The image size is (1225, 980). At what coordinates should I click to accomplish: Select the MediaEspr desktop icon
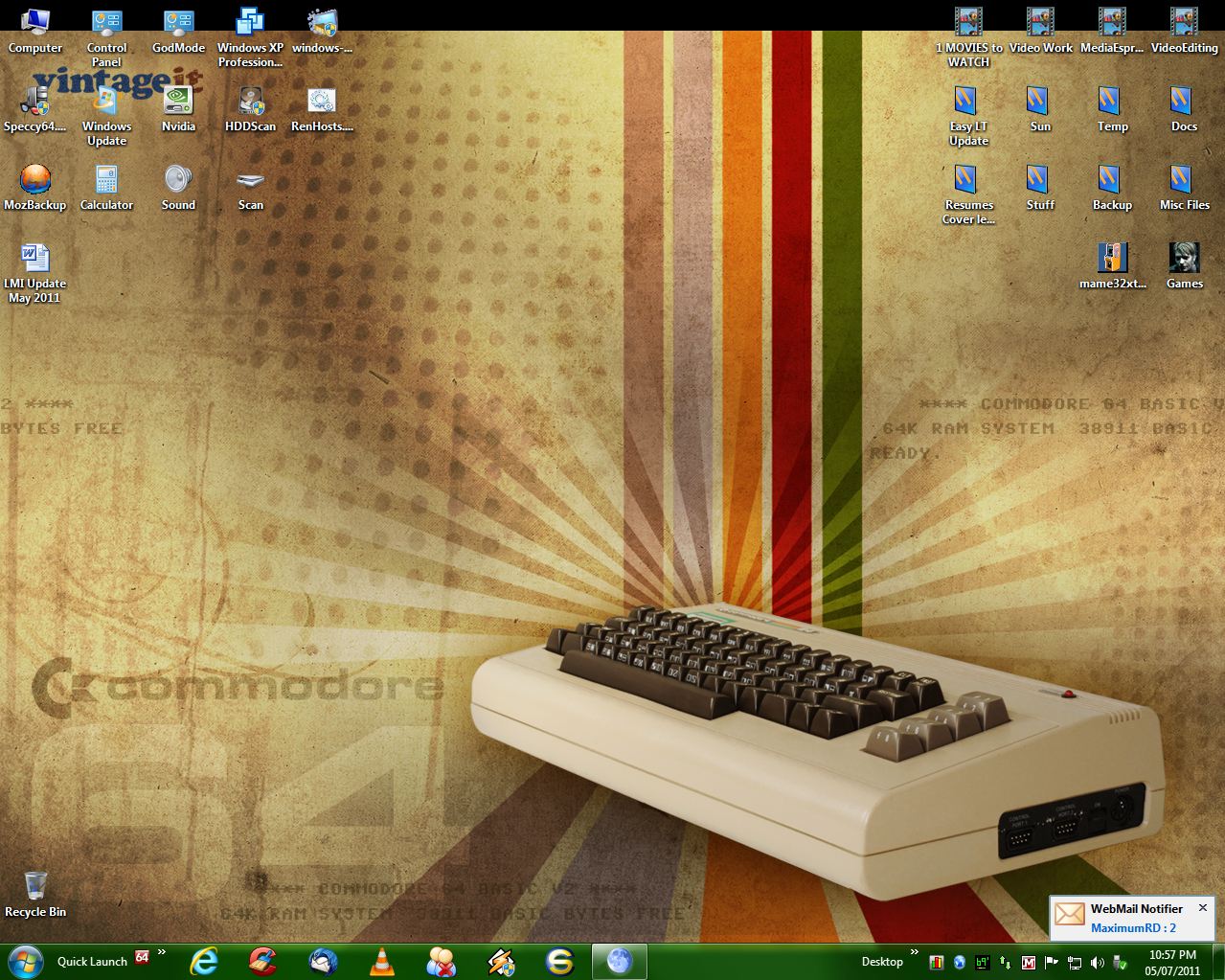1112,32
